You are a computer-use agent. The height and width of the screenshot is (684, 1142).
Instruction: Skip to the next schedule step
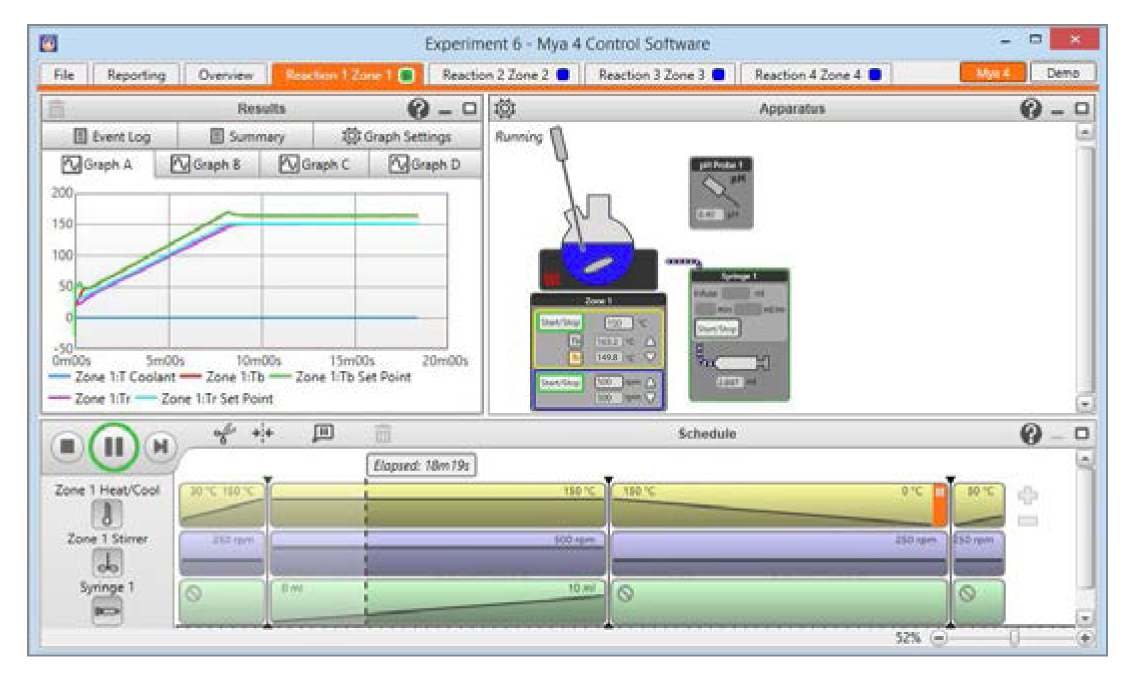point(160,446)
